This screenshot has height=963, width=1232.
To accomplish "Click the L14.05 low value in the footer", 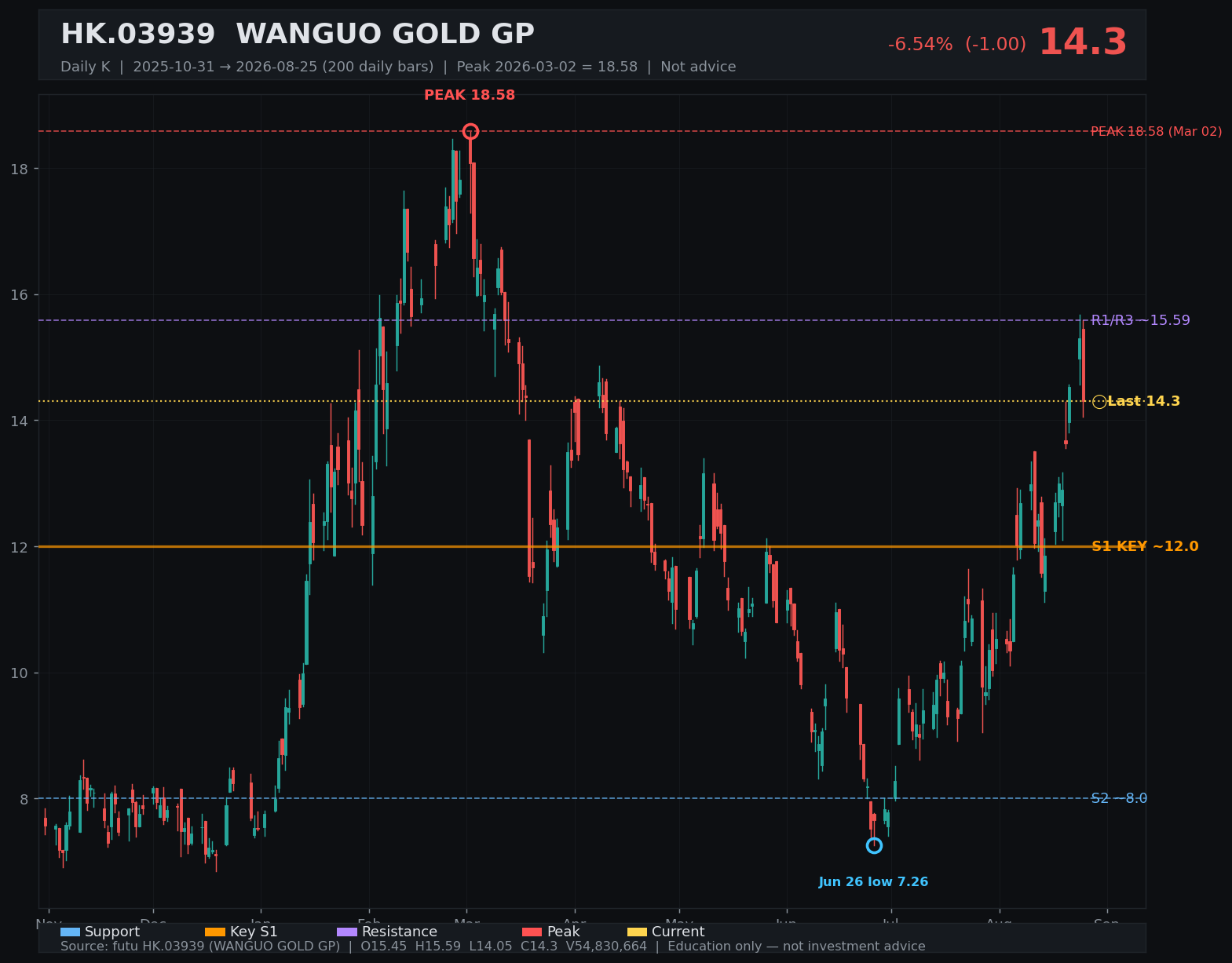I will (x=491, y=947).
